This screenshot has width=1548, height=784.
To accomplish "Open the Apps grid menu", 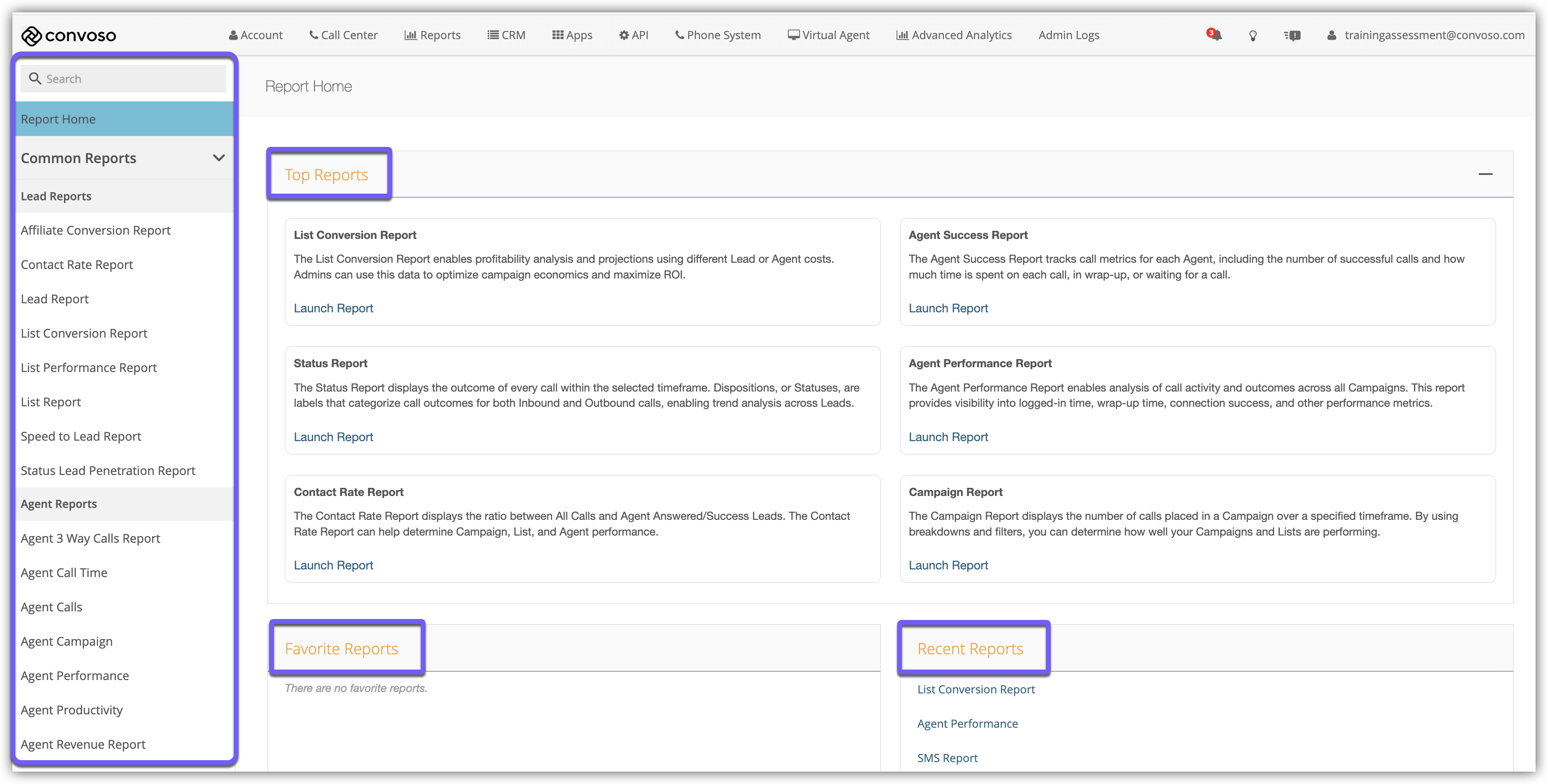I will (572, 35).
